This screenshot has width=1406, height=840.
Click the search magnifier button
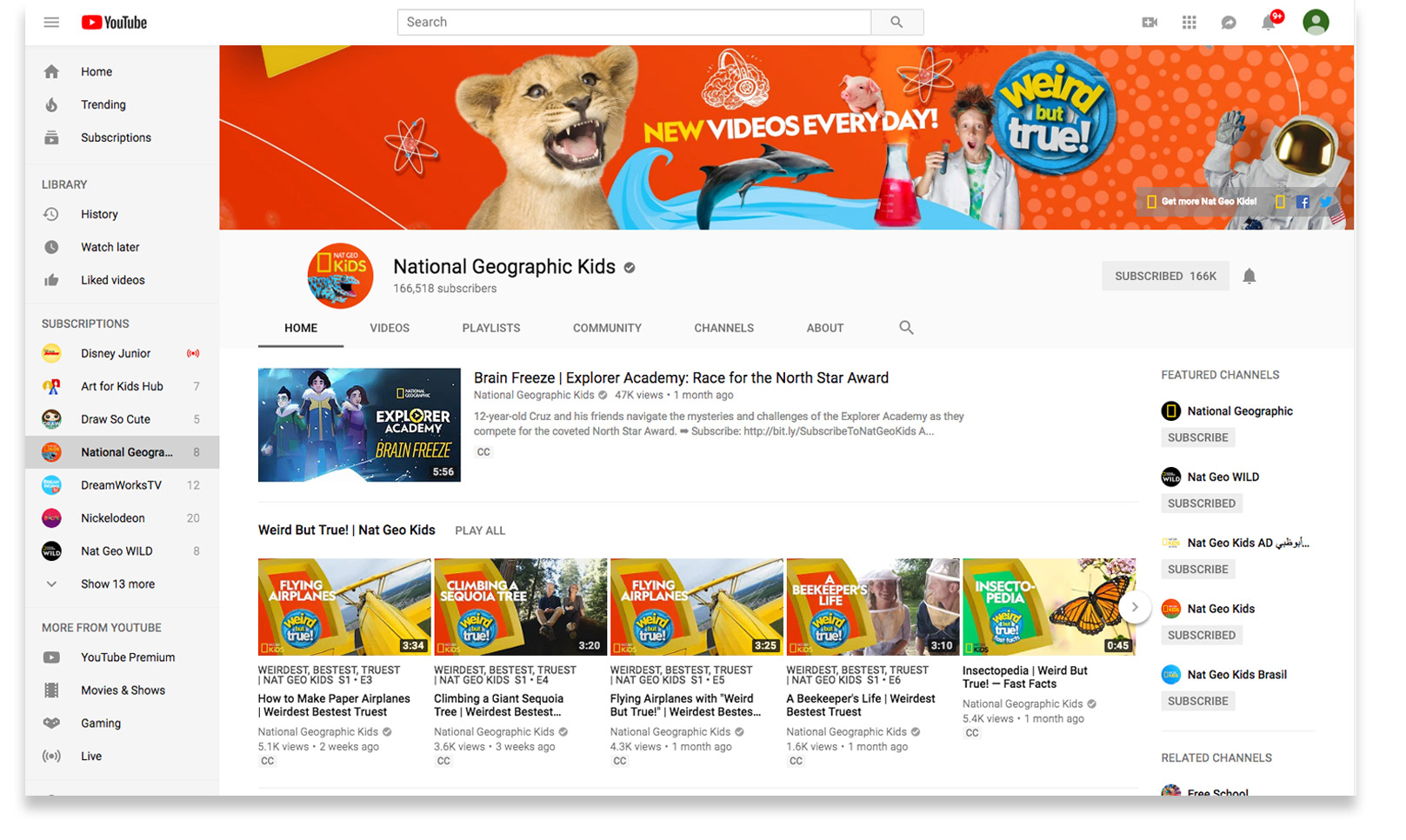coord(896,23)
